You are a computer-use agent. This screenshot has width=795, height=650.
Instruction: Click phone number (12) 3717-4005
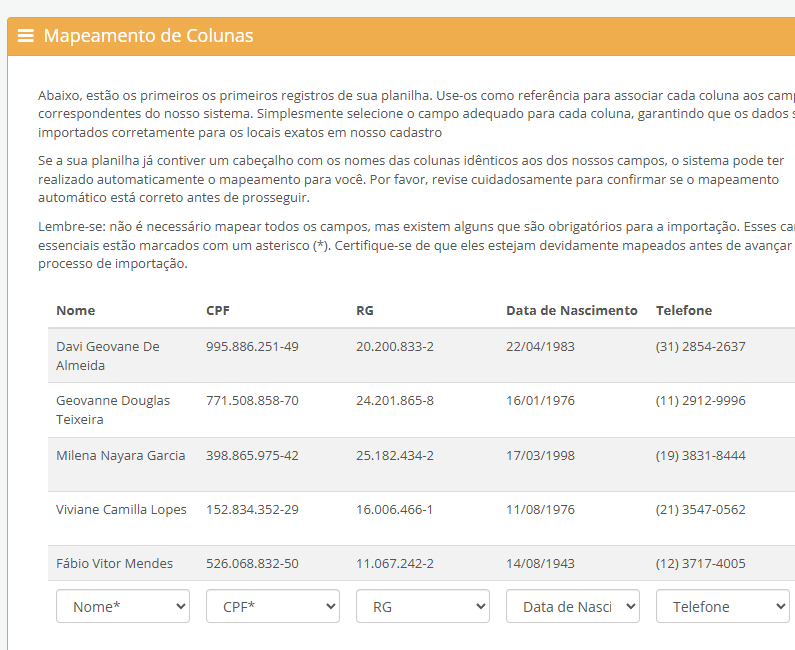click(701, 563)
